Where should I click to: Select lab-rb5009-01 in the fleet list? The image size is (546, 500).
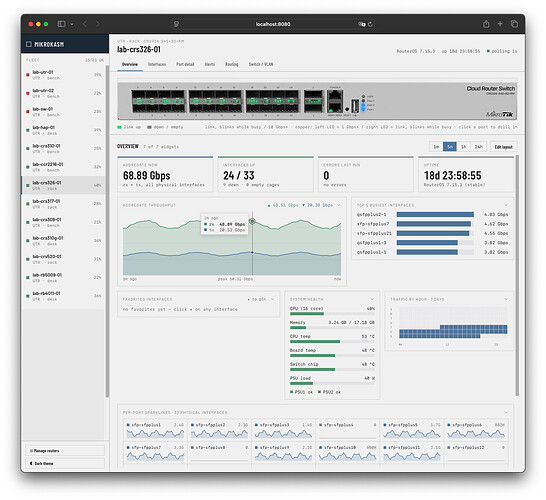pyautogui.click(x=63, y=278)
